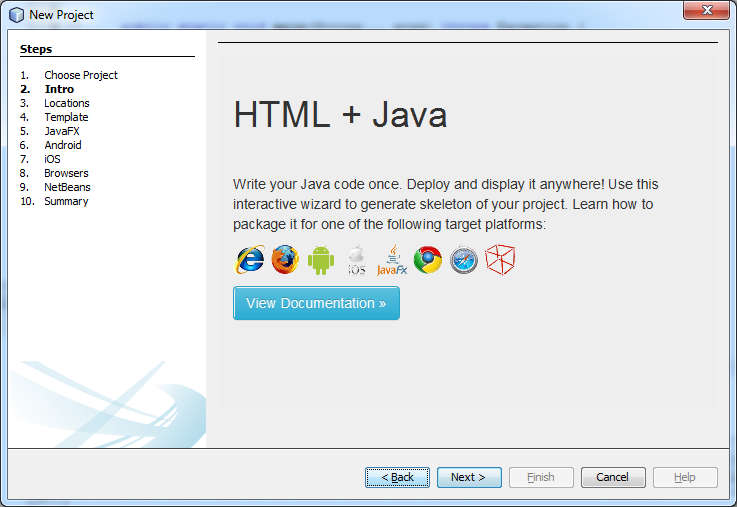Click the green Android robot icon
The width and height of the screenshot is (737, 507).
point(321,260)
